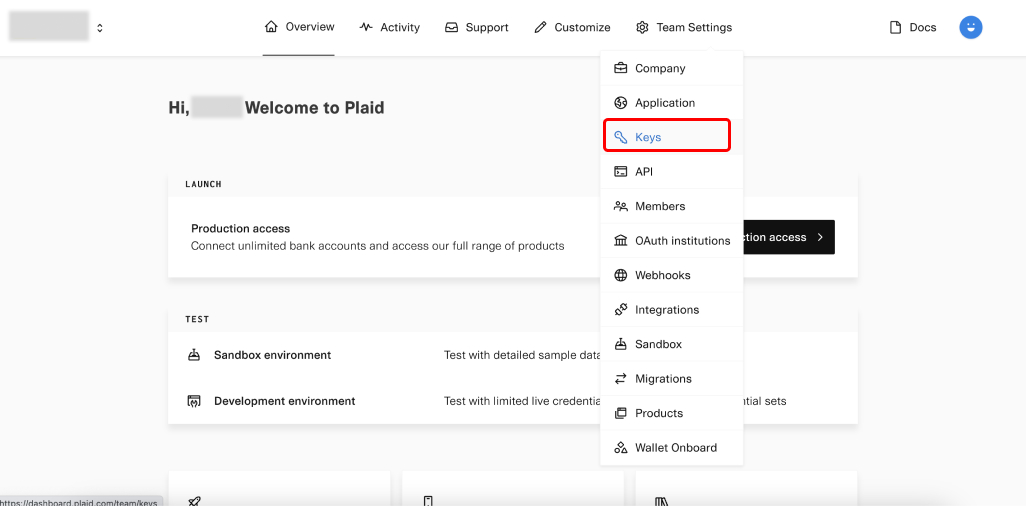Click the briefcase icon beside Company

(x=620, y=69)
